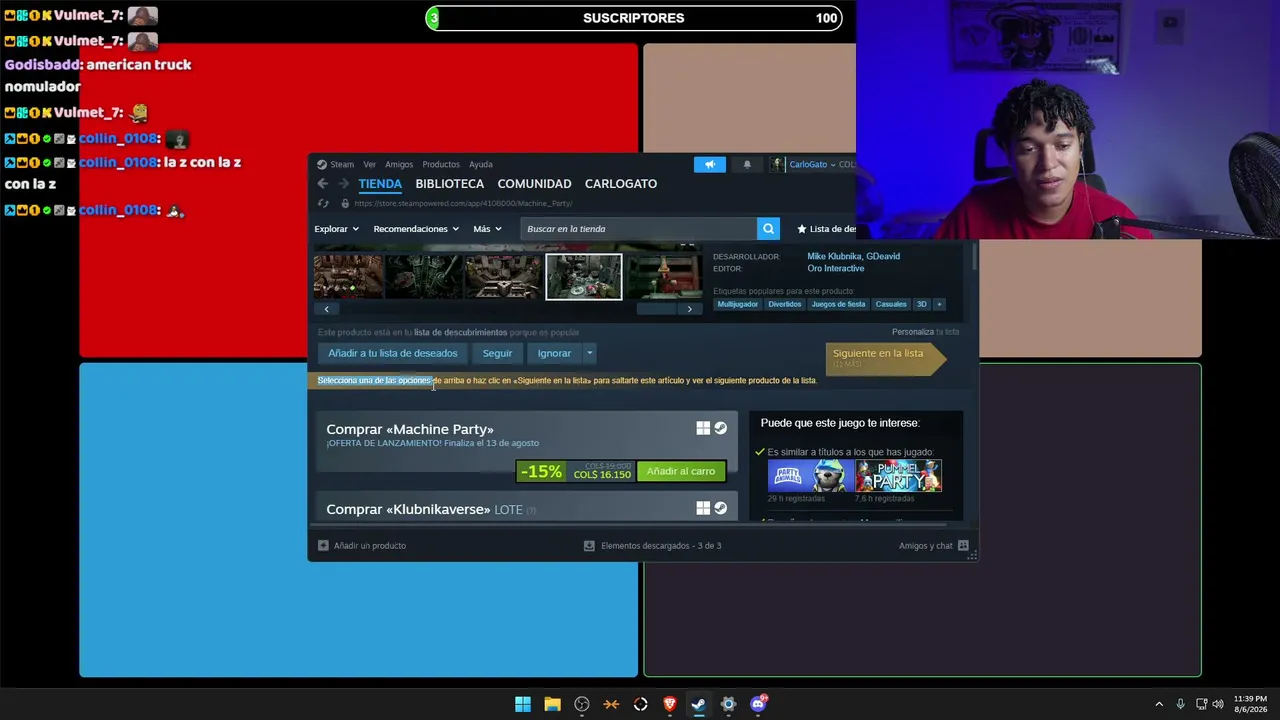Screen dimensions: 1280x720
Task: Open Steam announcements megaphone button
Action: pos(710,165)
